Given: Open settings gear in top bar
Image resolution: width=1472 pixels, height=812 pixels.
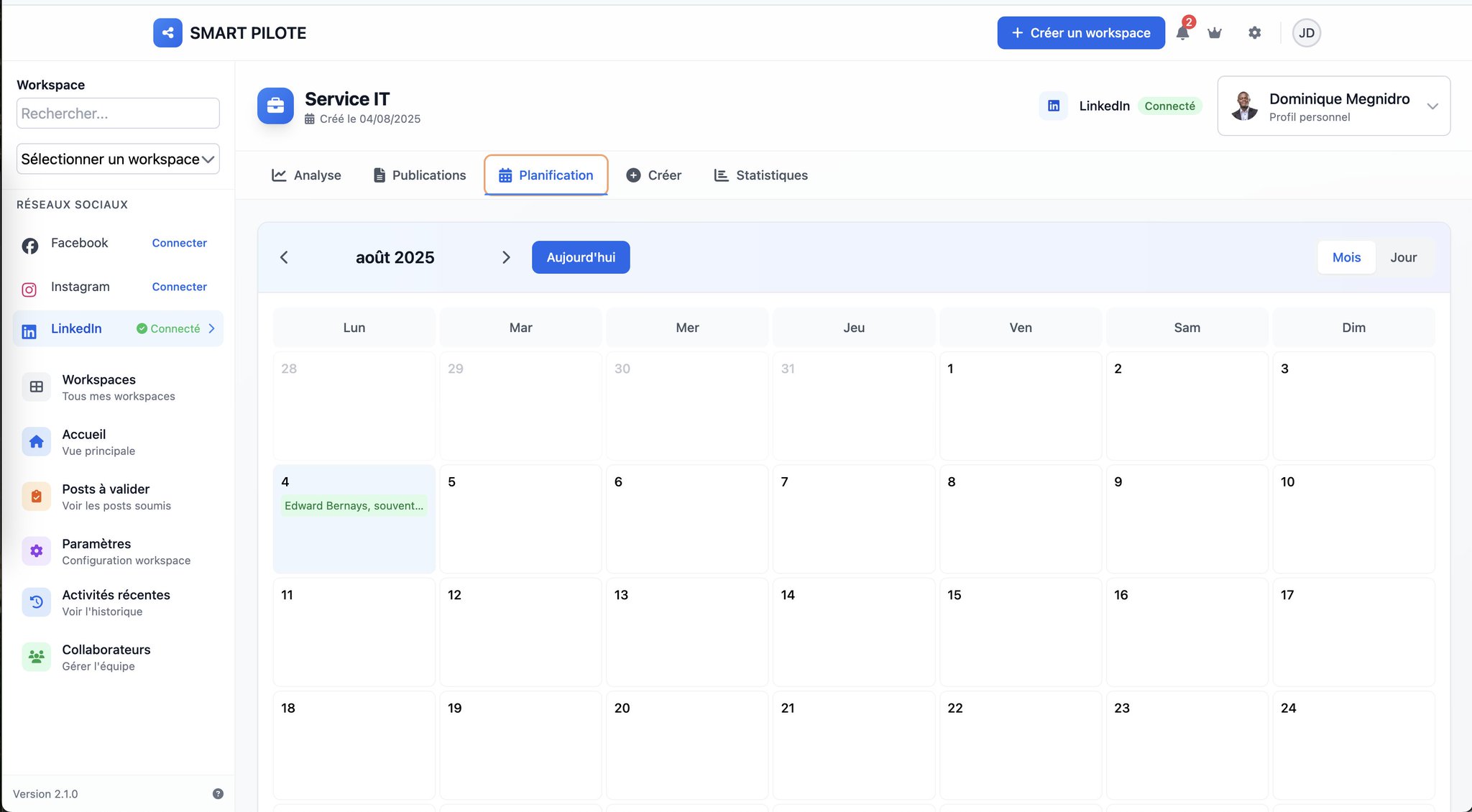Looking at the screenshot, I should click(1254, 33).
